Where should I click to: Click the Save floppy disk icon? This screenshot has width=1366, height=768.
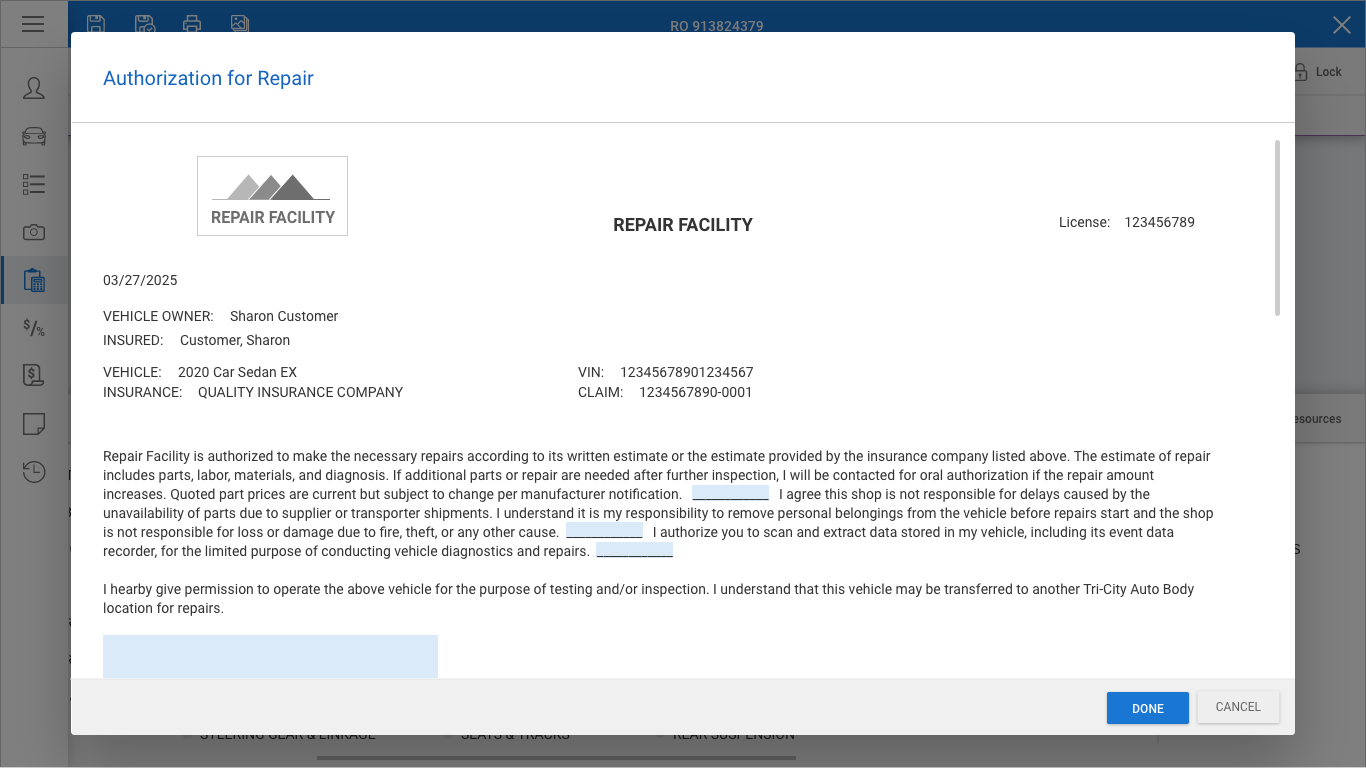point(96,23)
